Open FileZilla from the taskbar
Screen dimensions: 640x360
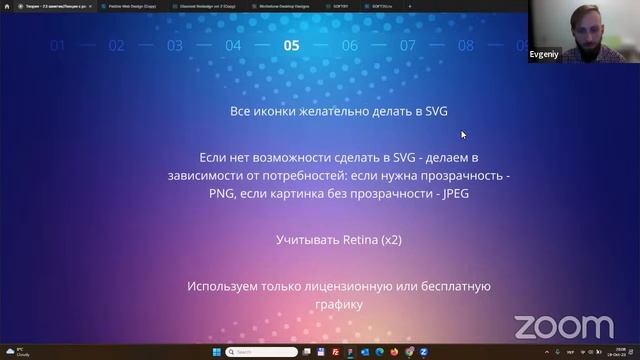click(x=336, y=352)
